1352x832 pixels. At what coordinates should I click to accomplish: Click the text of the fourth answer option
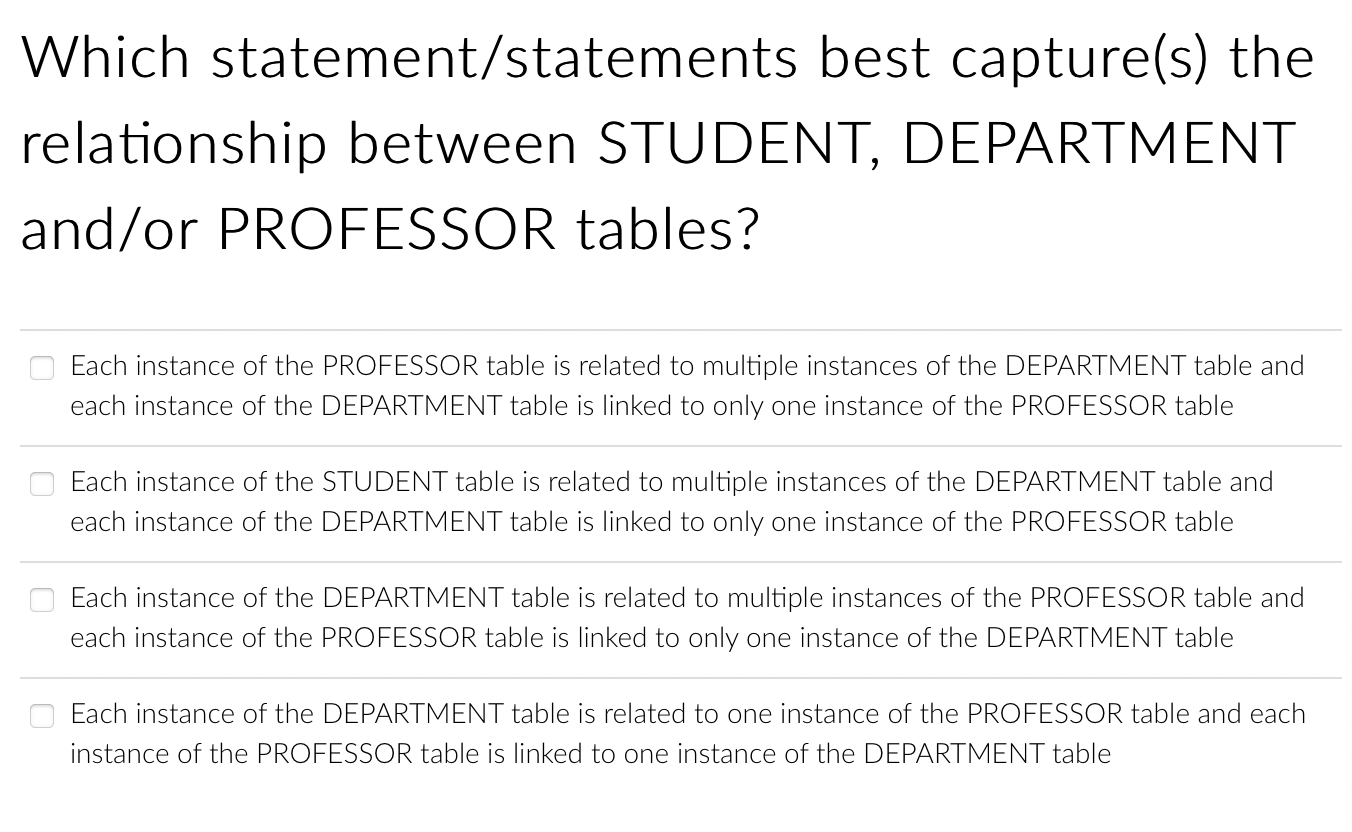coord(685,733)
